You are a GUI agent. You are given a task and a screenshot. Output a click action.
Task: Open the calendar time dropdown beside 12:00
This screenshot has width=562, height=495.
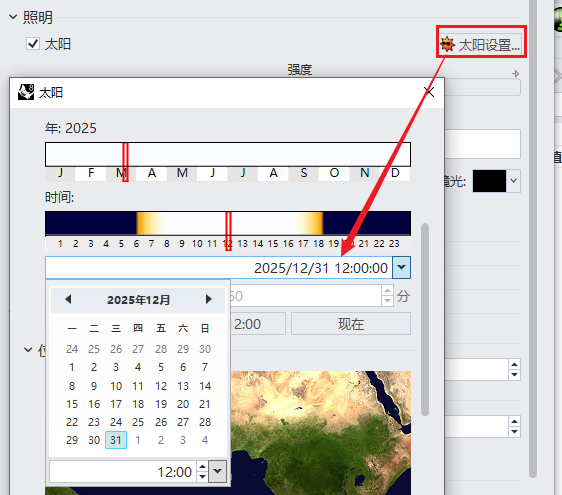pyautogui.click(x=218, y=471)
